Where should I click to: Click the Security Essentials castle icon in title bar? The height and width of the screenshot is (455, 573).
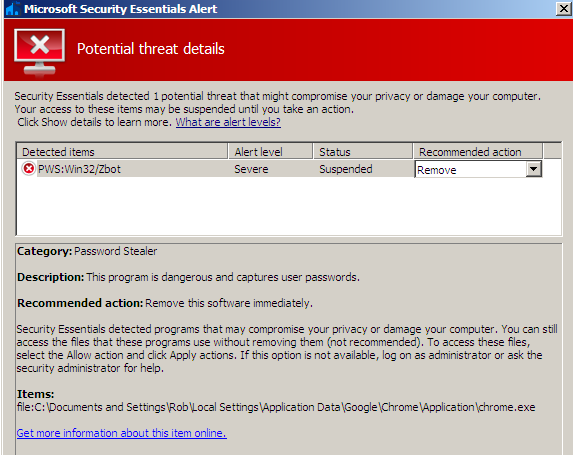tap(12, 9)
